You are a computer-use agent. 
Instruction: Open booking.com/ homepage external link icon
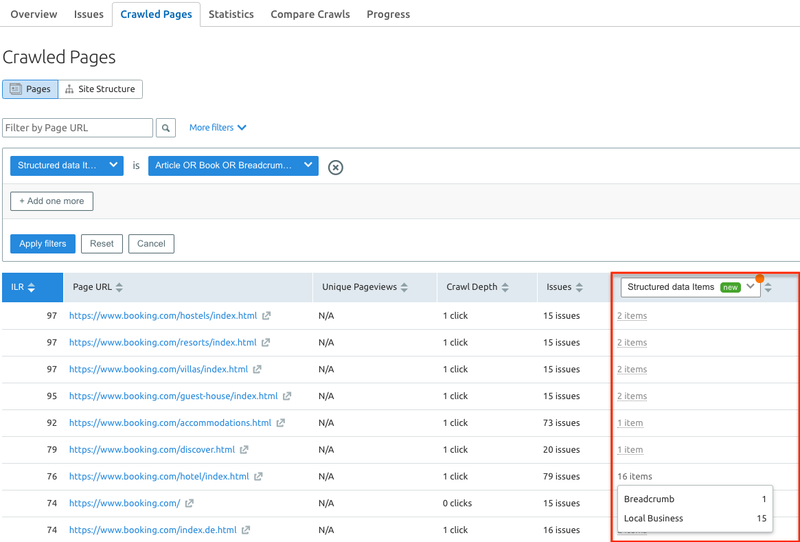coord(189,503)
